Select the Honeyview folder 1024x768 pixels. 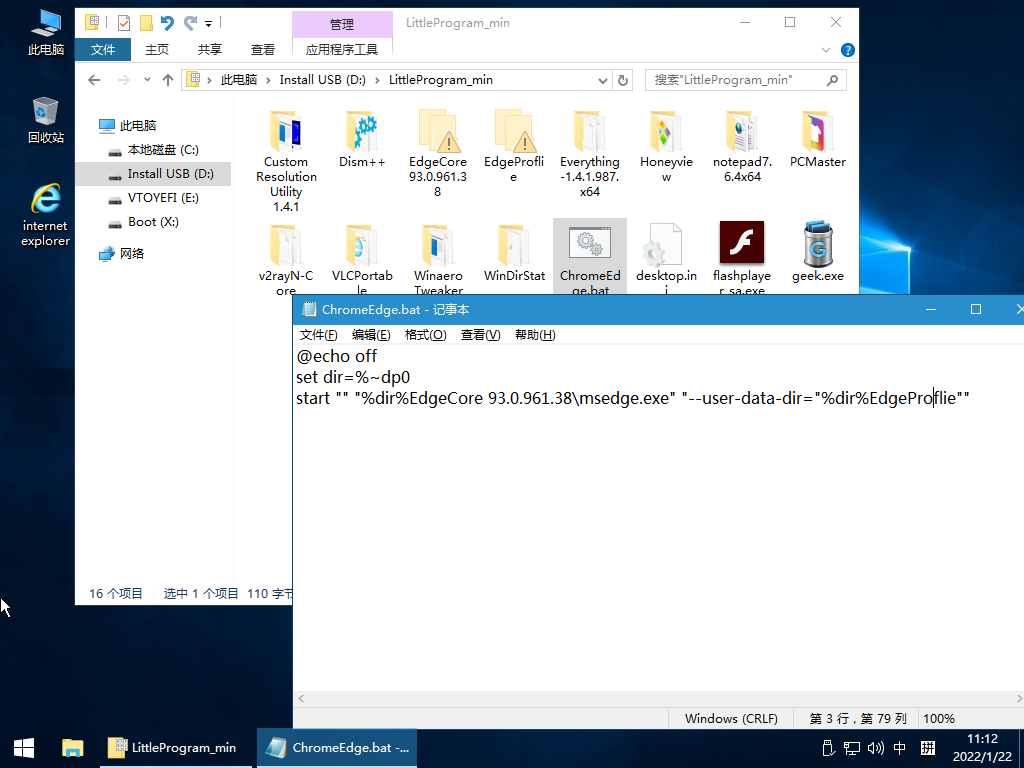pyautogui.click(x=666, y=146)
